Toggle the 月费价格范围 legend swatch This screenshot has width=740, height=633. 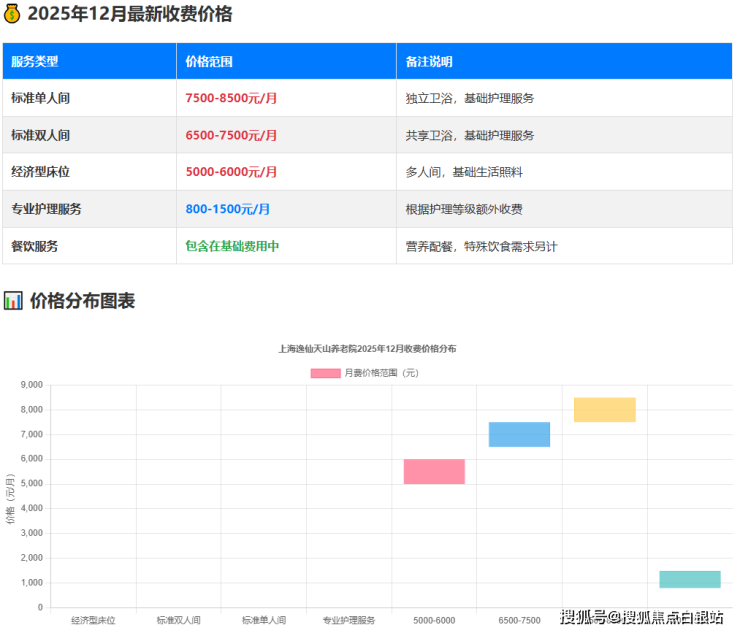pyautogui.click(x=325, y=373)
